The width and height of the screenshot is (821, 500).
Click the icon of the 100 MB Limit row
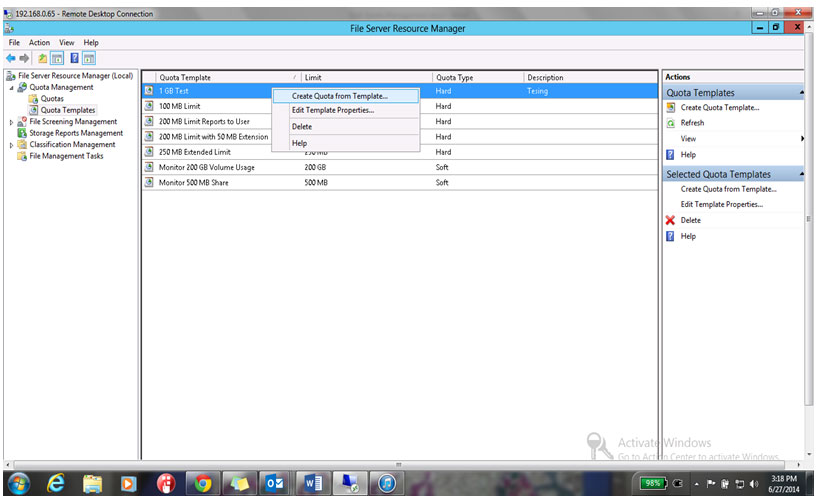coord(149,106)
